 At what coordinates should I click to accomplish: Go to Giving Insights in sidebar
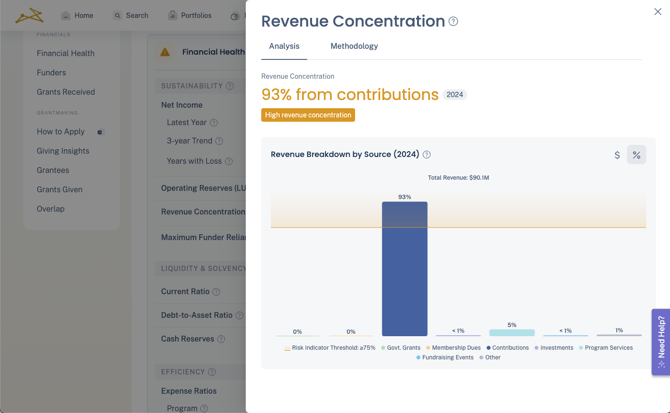pos(63,151)
